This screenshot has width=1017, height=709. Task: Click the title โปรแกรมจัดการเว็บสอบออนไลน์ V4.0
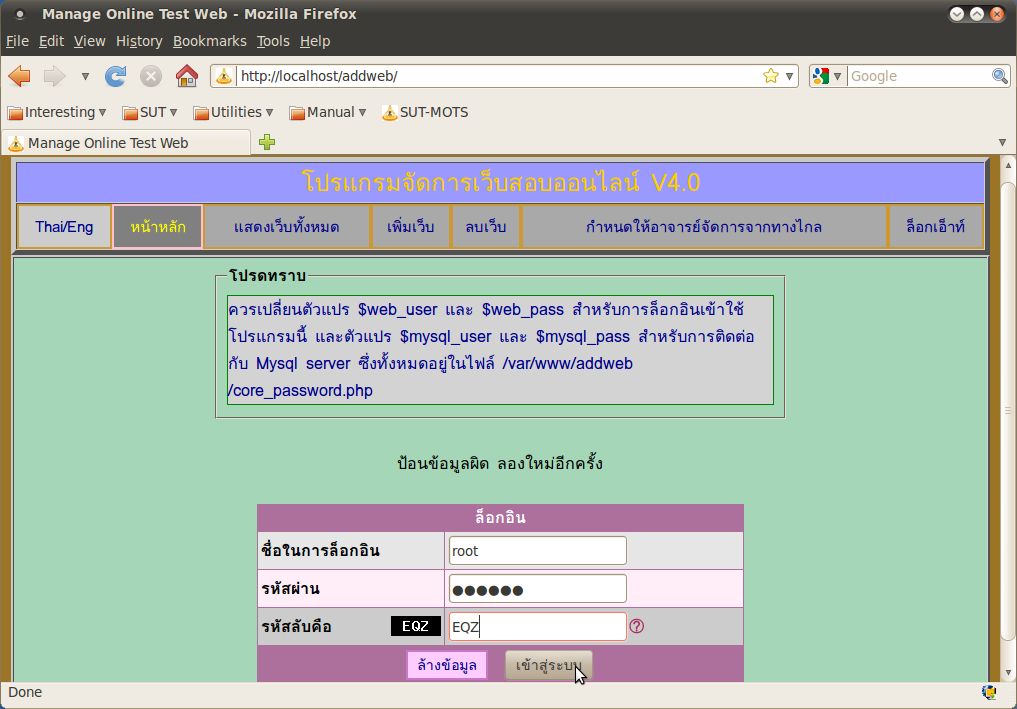coord(501,182)
